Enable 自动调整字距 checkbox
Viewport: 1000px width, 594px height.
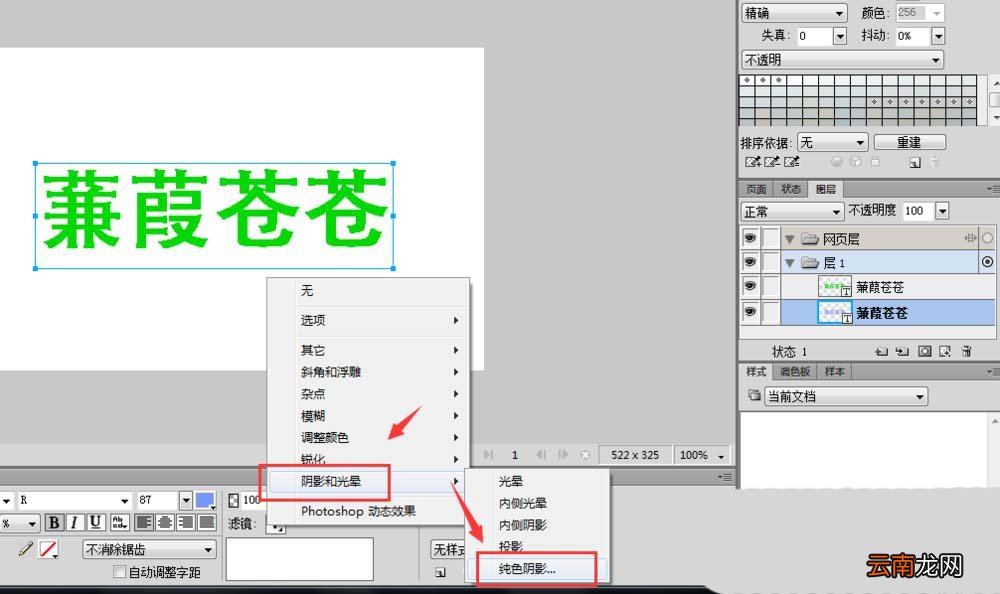119,572
